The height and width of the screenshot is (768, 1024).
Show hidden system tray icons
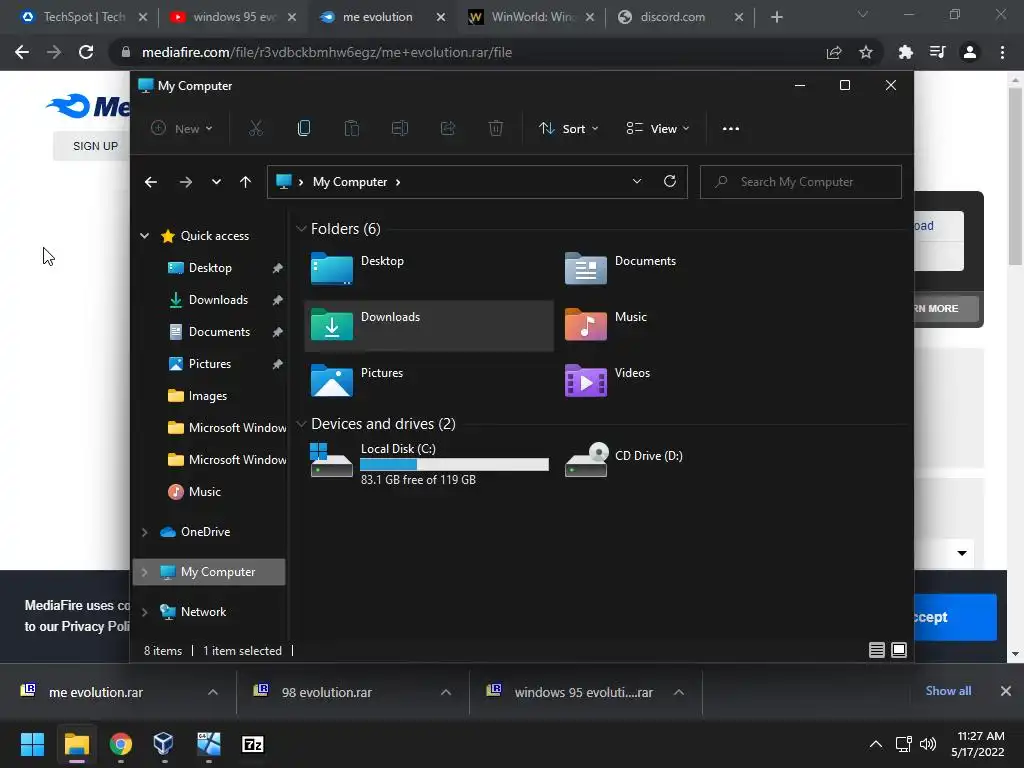click(876, 744)
